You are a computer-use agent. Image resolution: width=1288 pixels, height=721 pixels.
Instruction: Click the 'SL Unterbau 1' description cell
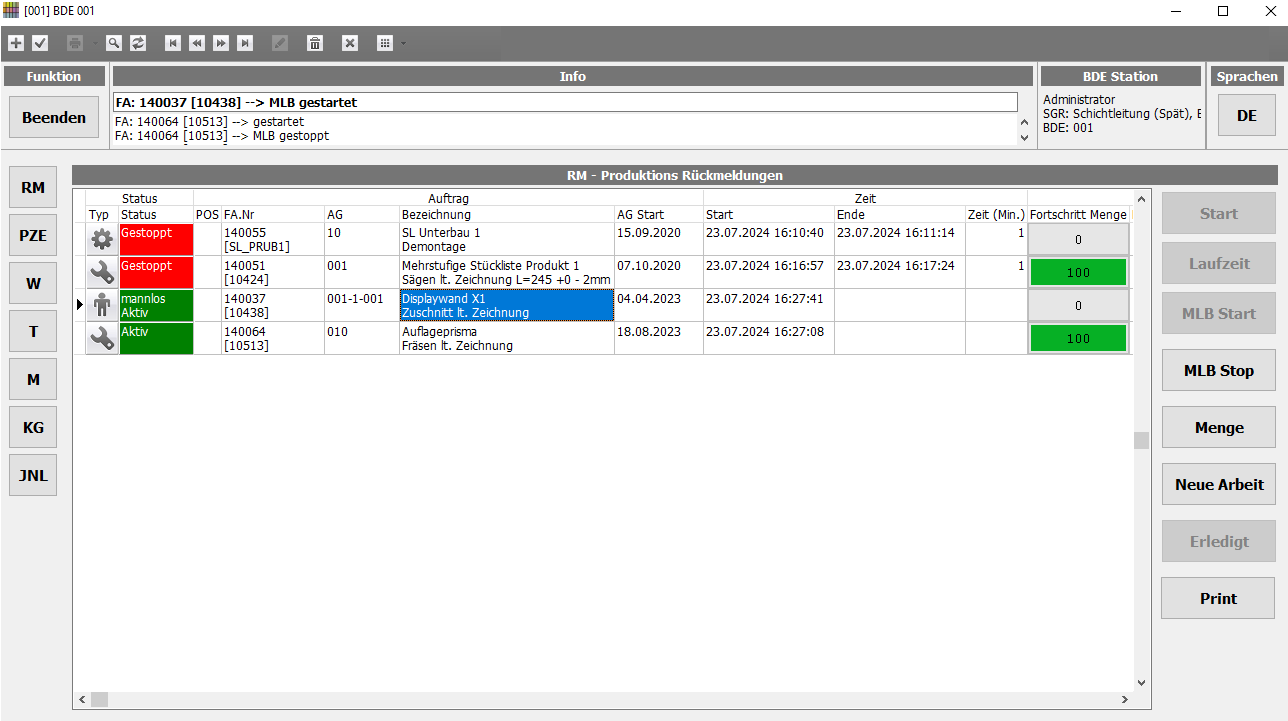(x=506, y=239)
